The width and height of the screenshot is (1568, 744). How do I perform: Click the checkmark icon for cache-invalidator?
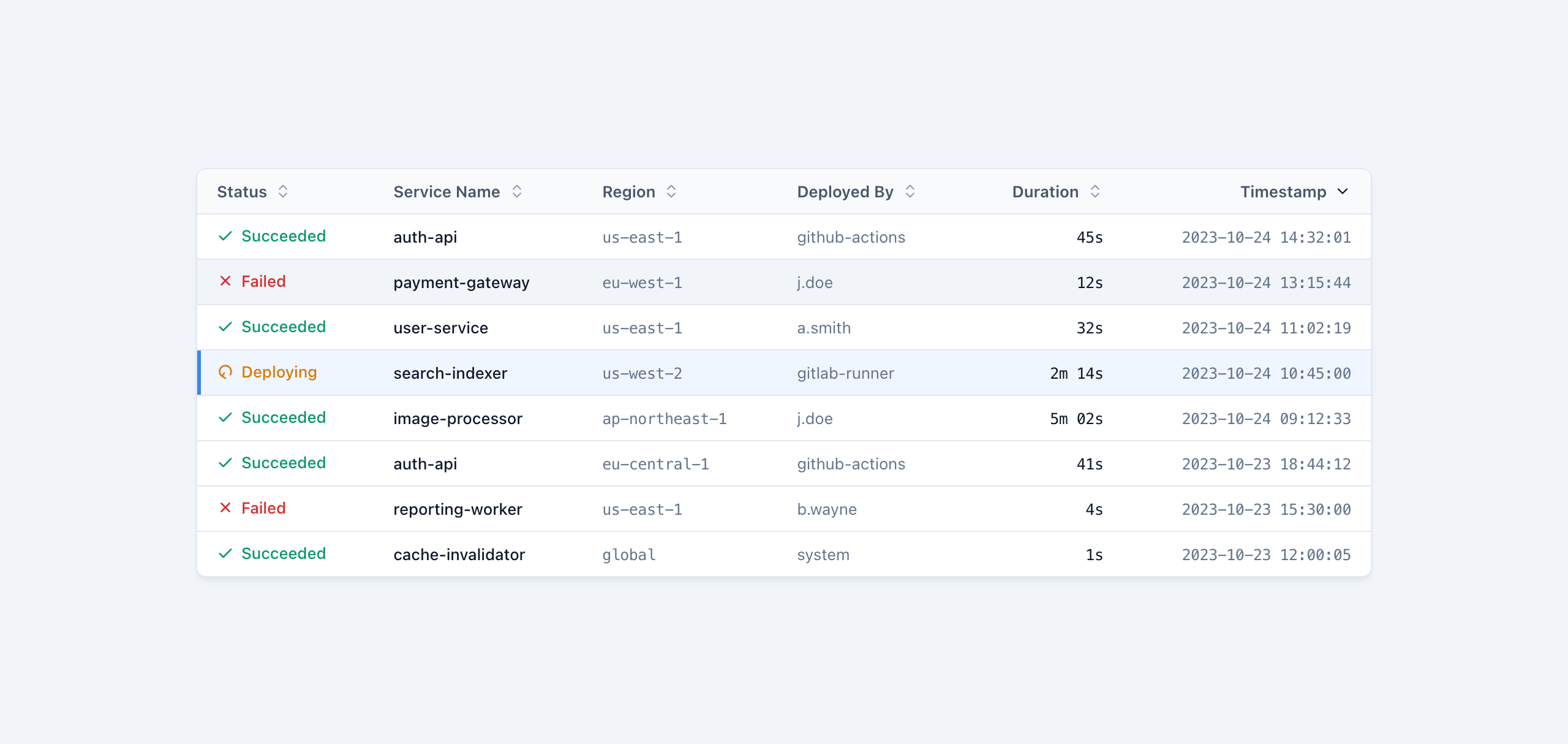[225, 553]
